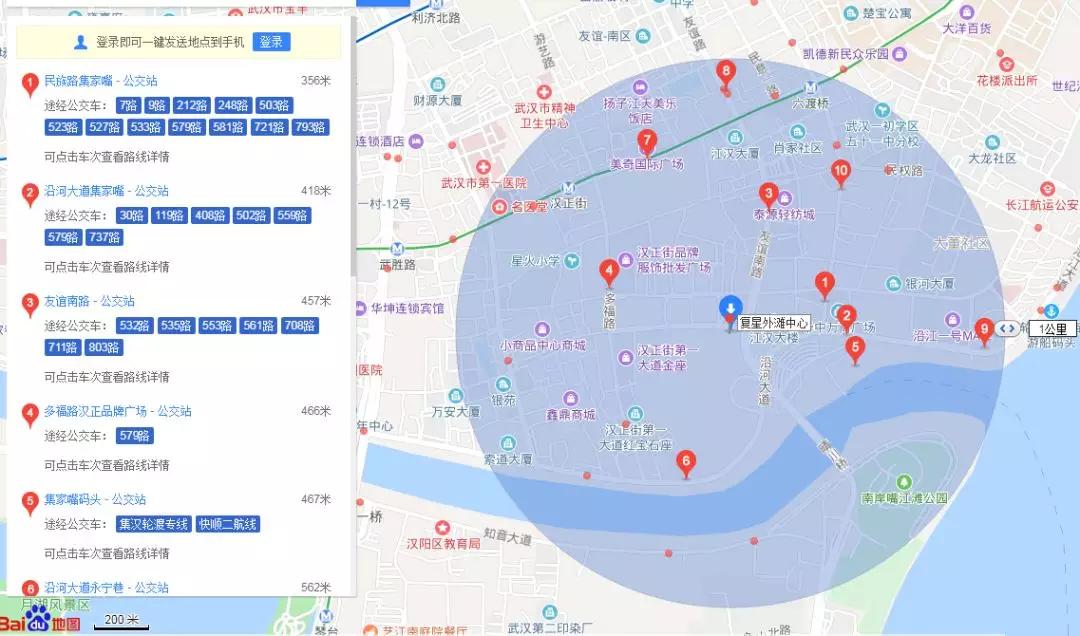Click list marker 2 beside 沿河大道集家嘴

tap(30, 194)
